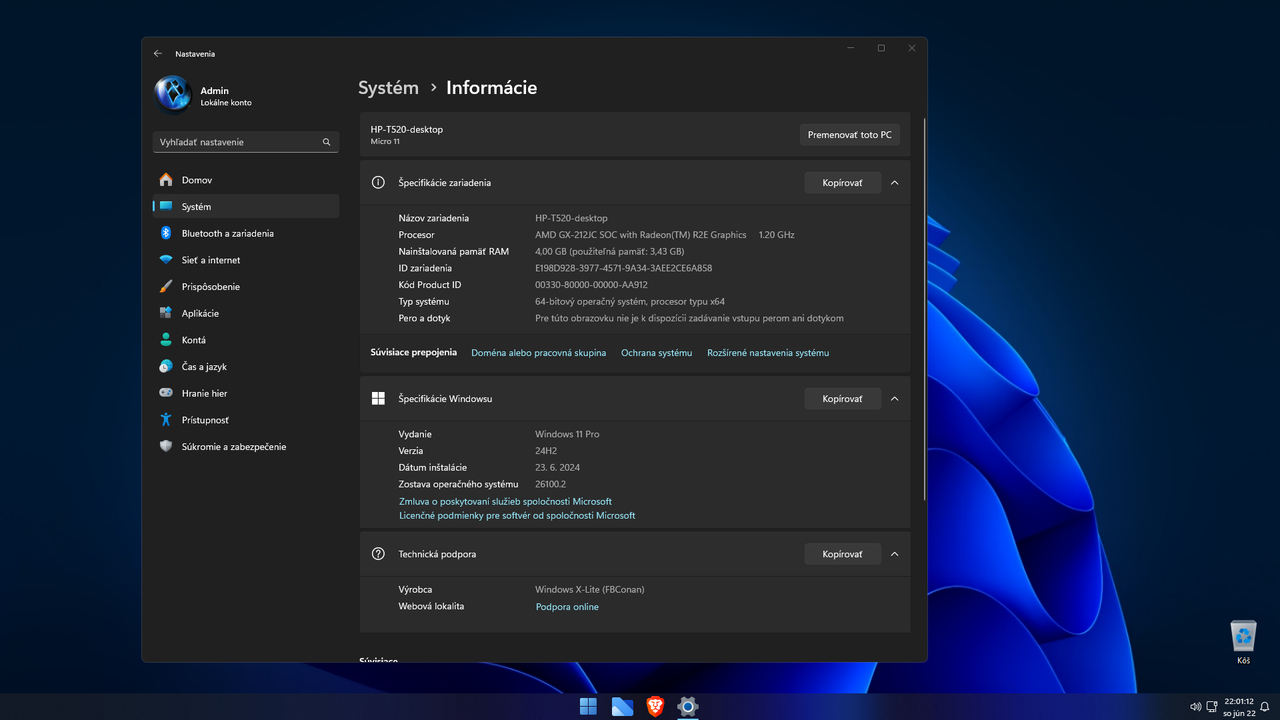The height and width of the screenshot is (720, 1280).
Task: Click the processor value AMD GX-212JC SOC
Action: [664, 235]
